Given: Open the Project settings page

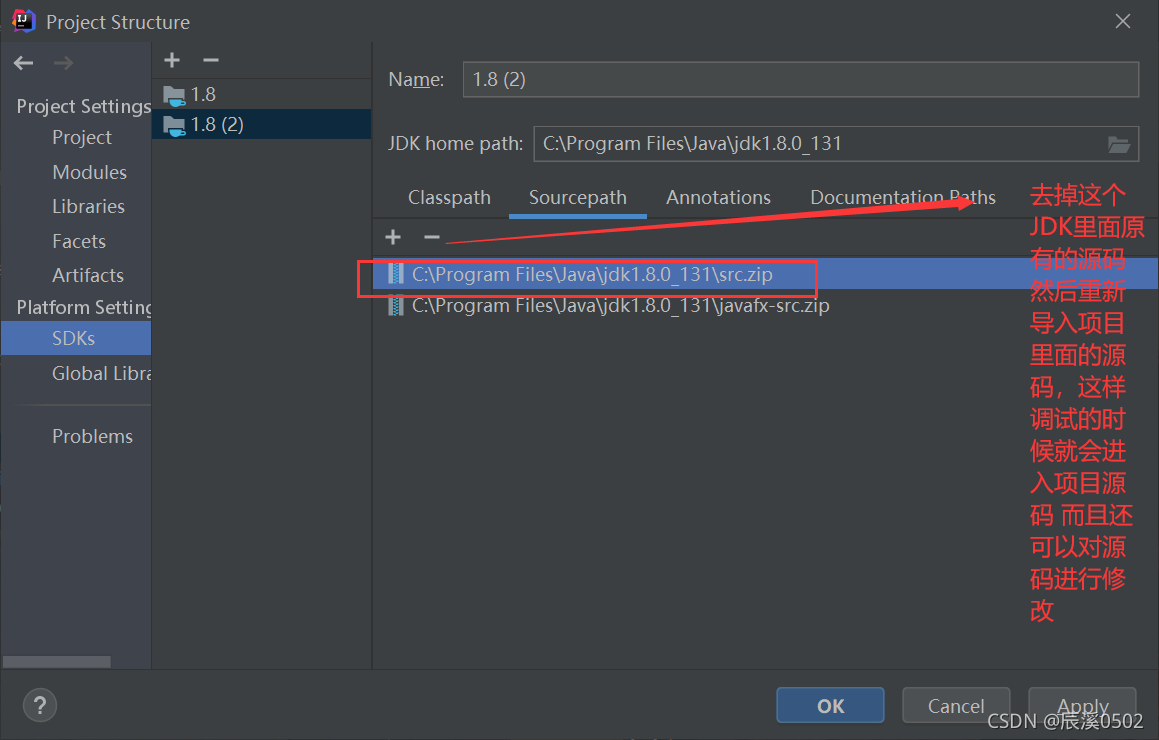Looking at the screenshot, I should pyautogui.click(x=82, y=138).
